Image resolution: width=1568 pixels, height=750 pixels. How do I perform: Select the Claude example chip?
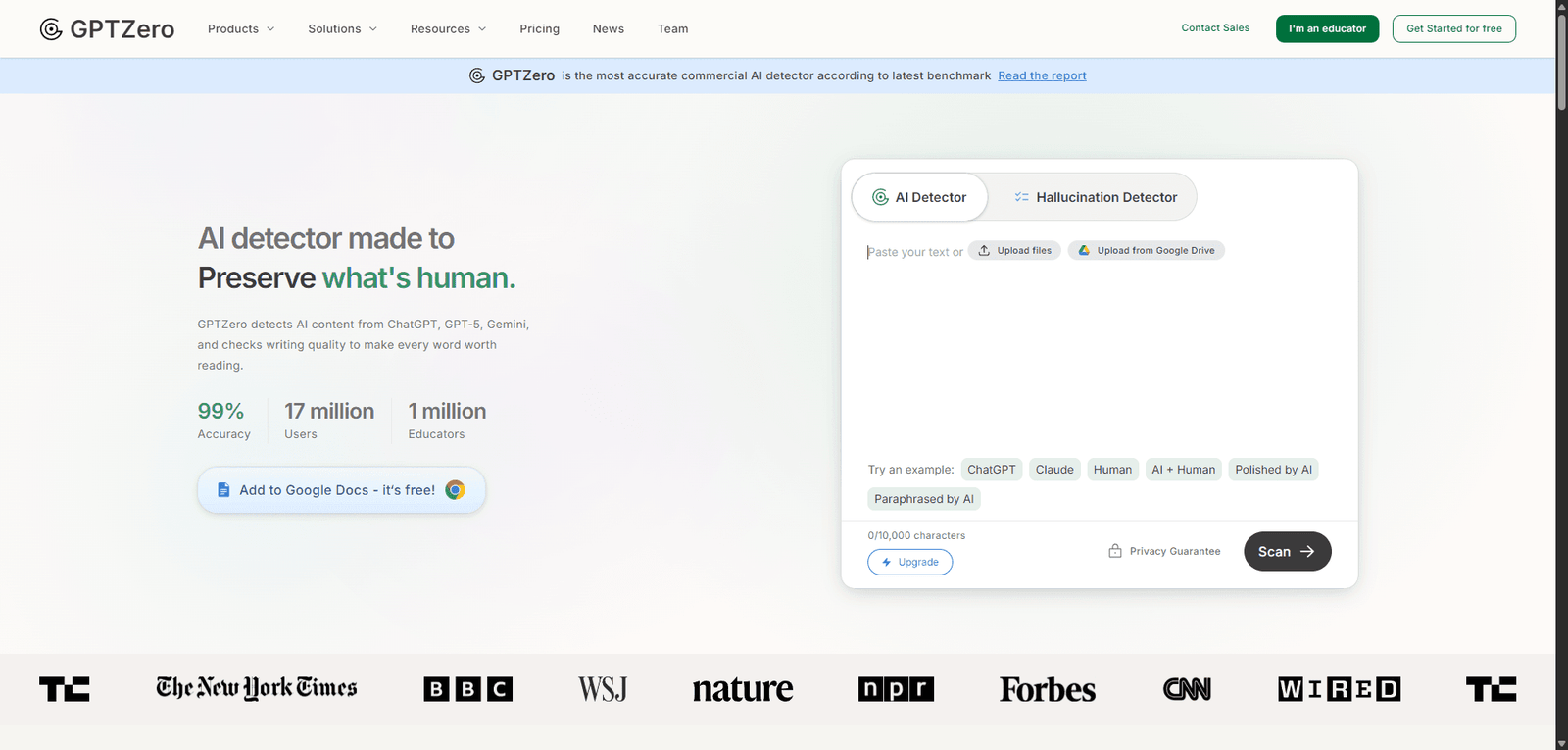1054,470
